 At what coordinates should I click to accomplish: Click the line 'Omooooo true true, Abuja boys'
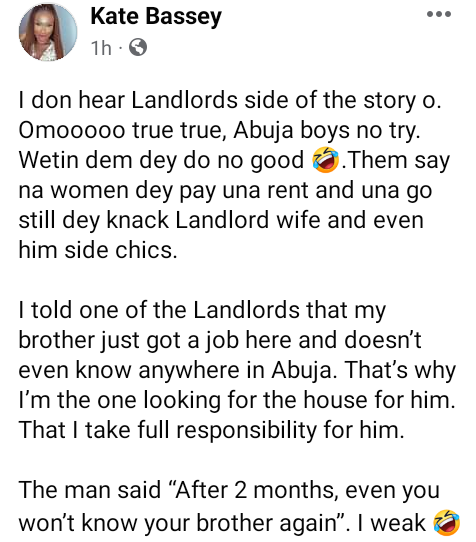[220, 131]
